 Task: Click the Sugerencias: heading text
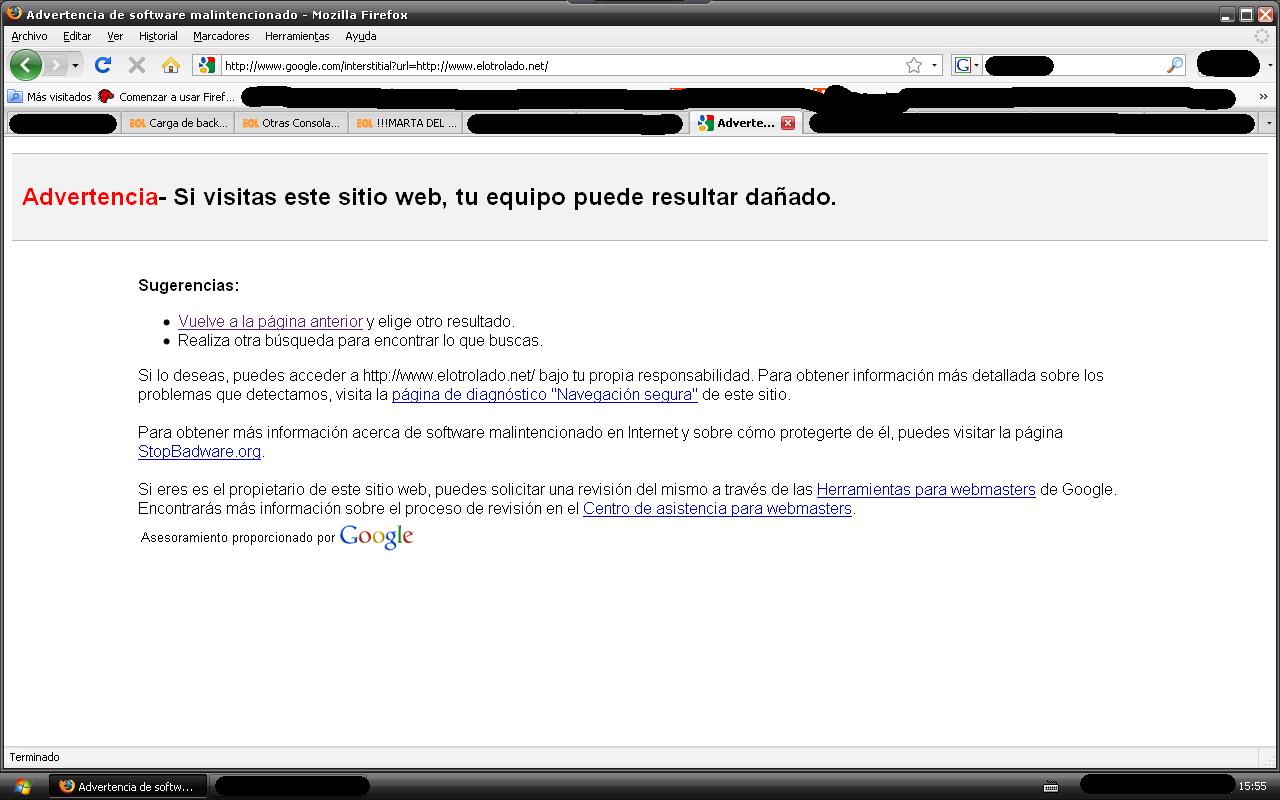click(x=189, y=285)
